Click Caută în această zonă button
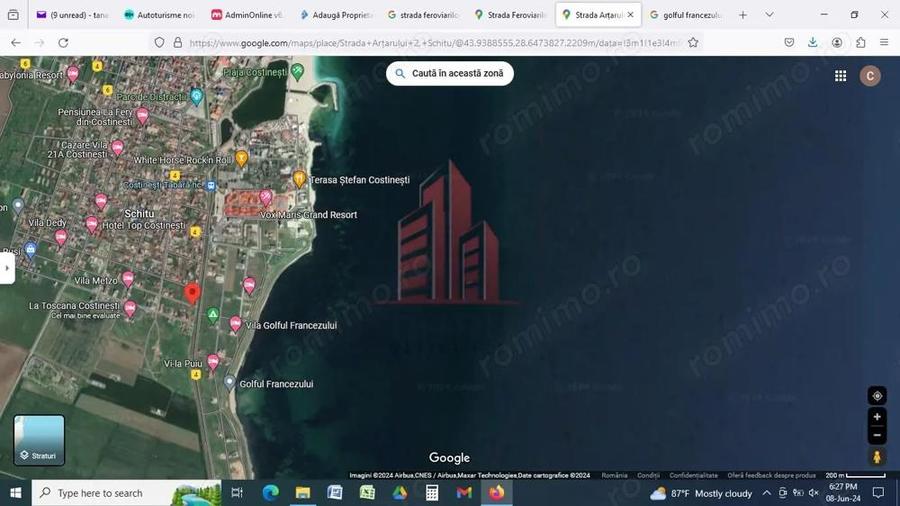The image size is (900, 506). [x=450, y=73]
